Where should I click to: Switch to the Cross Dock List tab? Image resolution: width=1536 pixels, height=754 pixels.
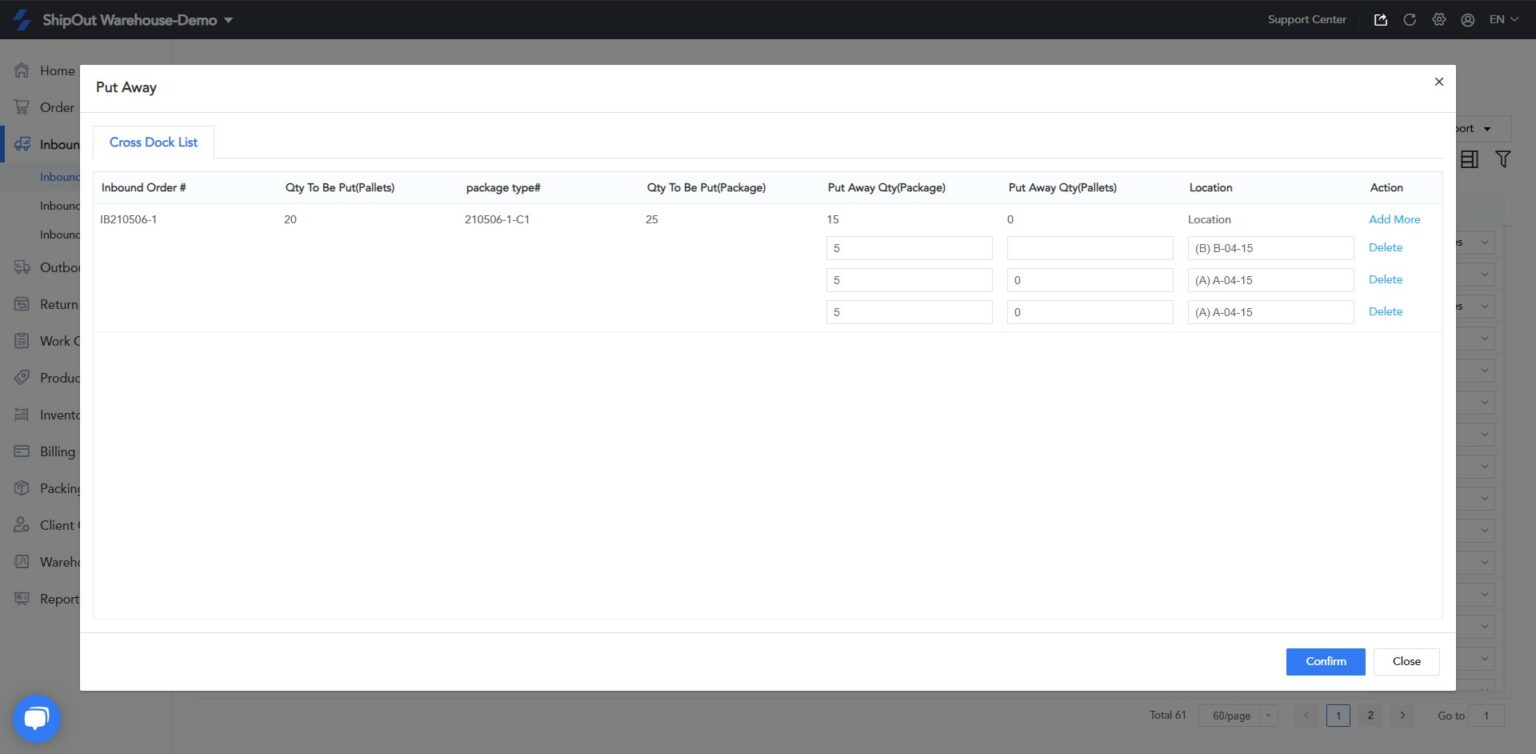[153, 142]
